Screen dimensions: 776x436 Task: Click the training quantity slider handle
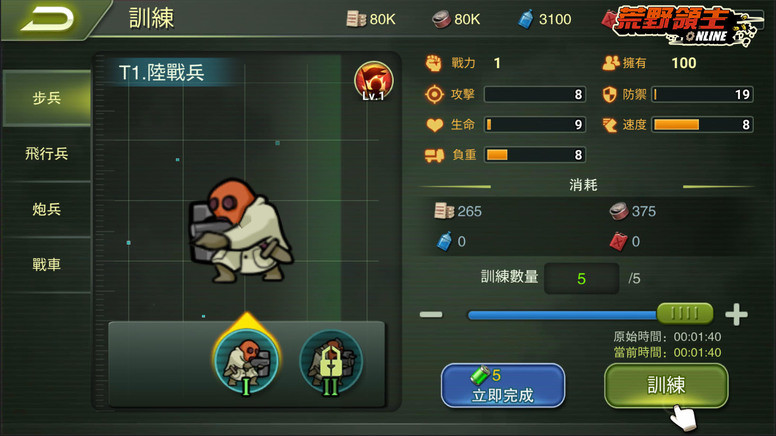click(685, 313)
